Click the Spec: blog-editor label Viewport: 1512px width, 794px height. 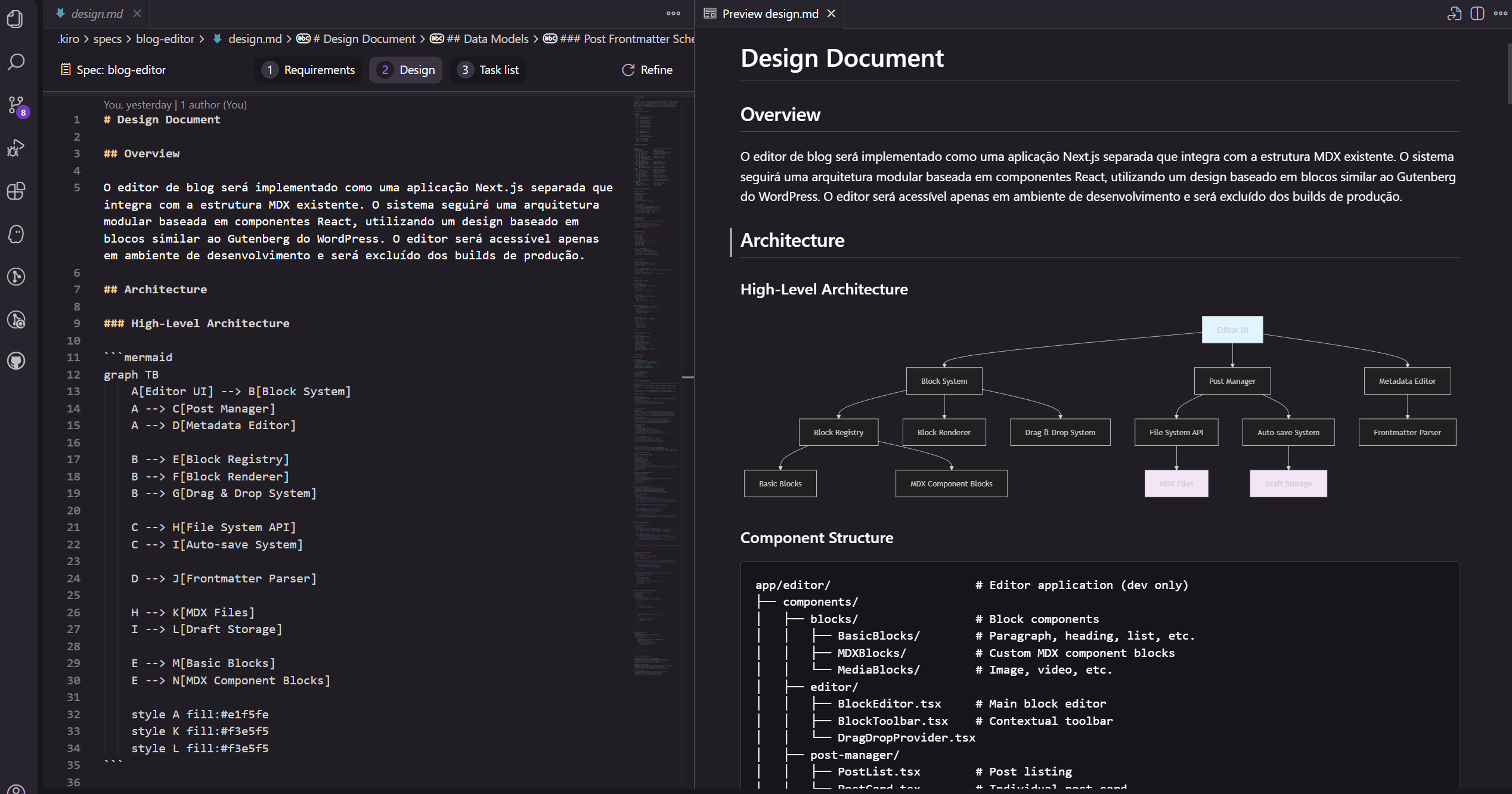click(113, 70)
